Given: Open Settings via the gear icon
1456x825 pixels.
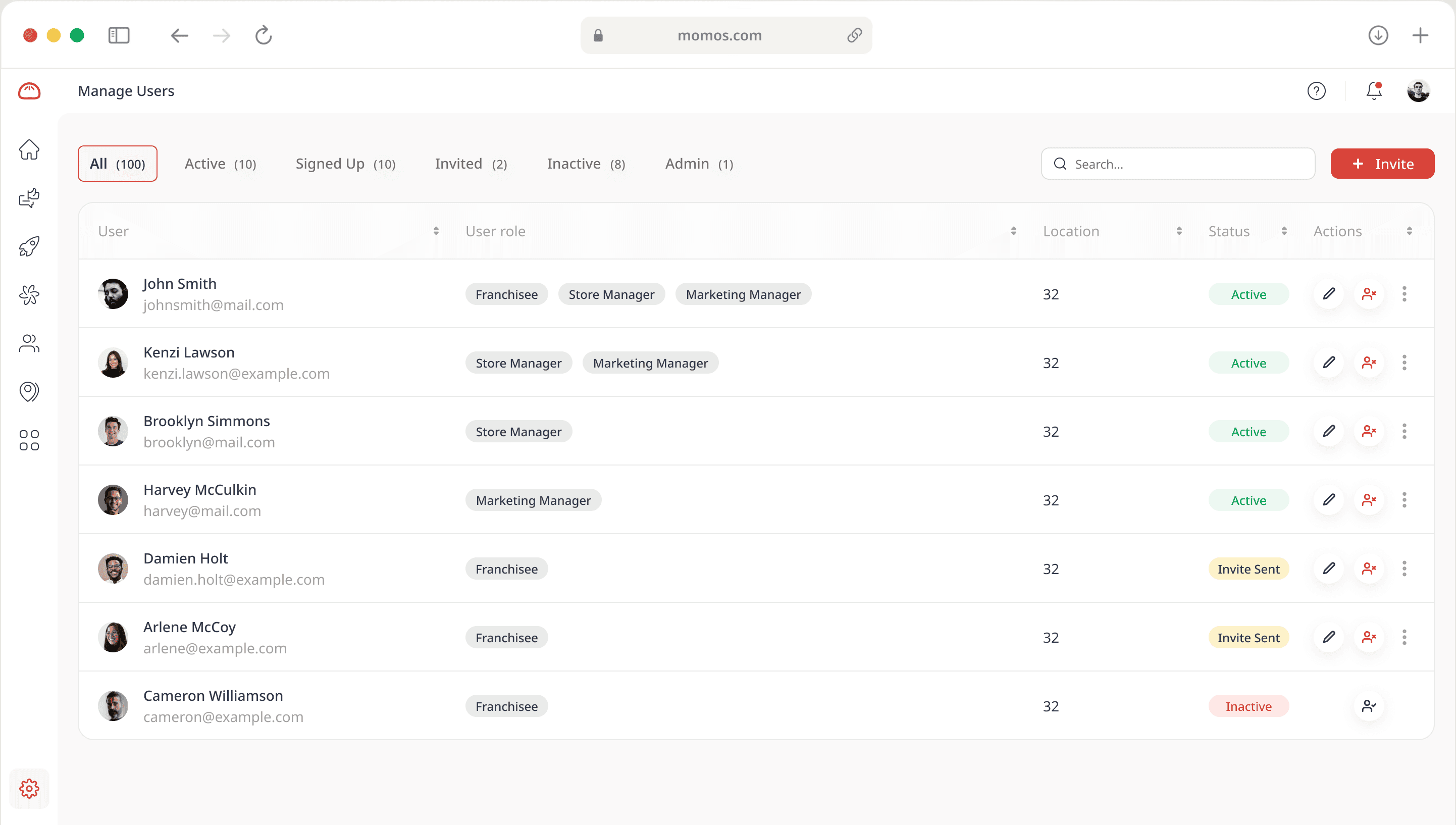Looking at the screenshot, I should (29, 788).
